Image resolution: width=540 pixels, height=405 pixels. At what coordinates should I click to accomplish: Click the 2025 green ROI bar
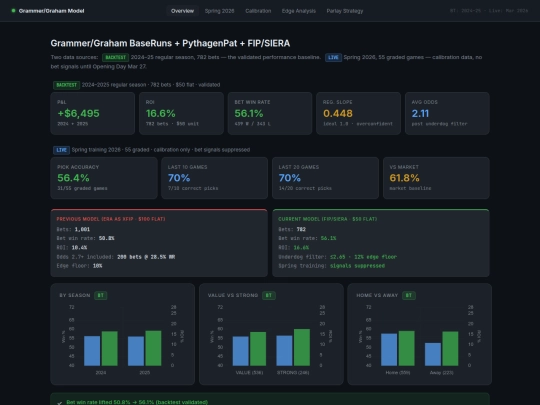point(153,348)
